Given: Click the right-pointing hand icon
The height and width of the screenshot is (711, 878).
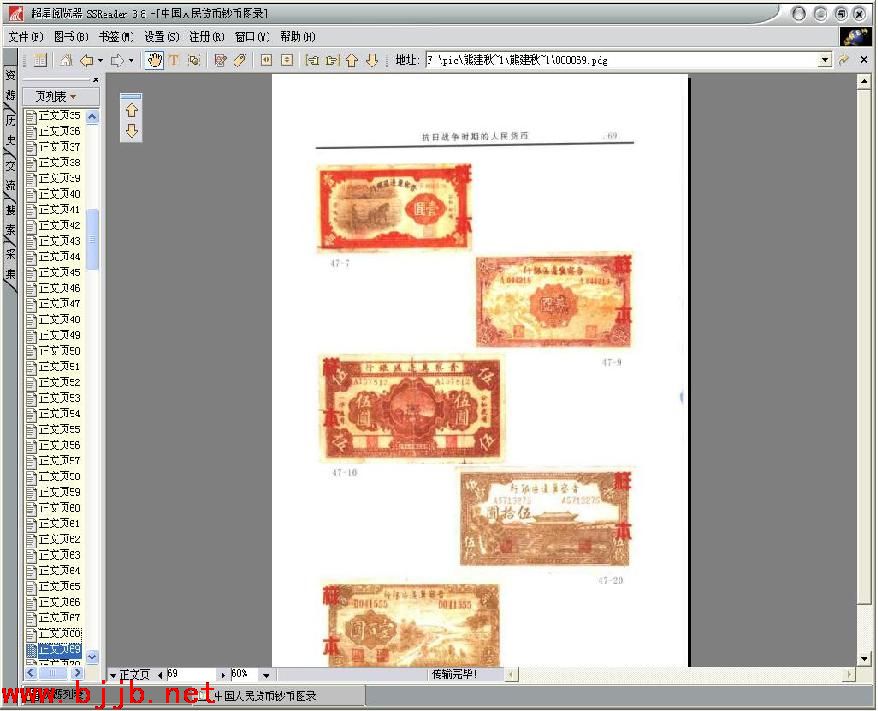Looking at the screenshot, I should pyautogui.click(x=332, y=60).
